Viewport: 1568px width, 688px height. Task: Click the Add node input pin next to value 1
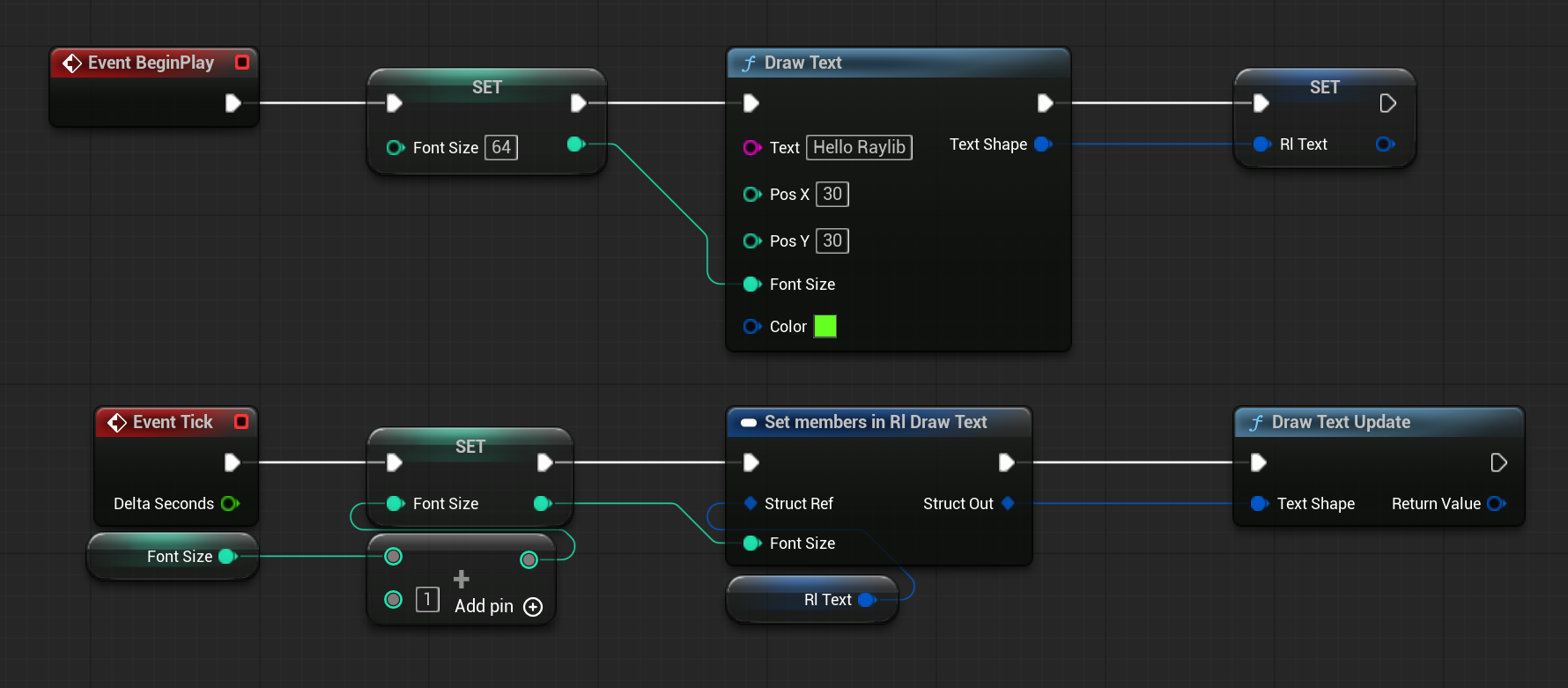(394, 600)
